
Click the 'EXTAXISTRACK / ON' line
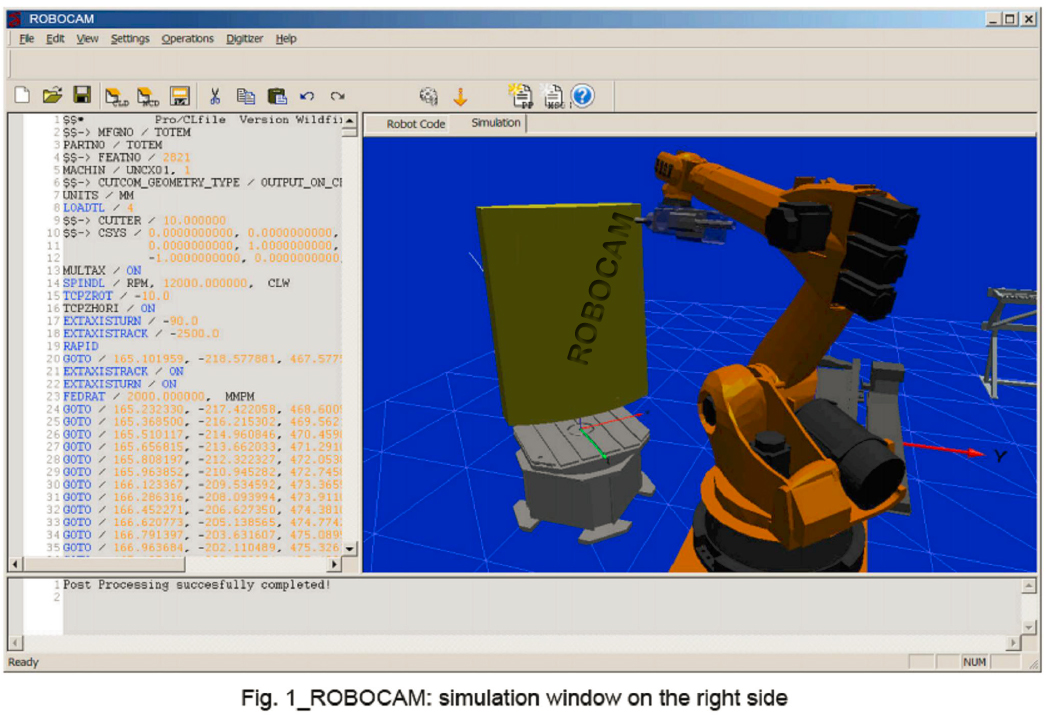123,372
